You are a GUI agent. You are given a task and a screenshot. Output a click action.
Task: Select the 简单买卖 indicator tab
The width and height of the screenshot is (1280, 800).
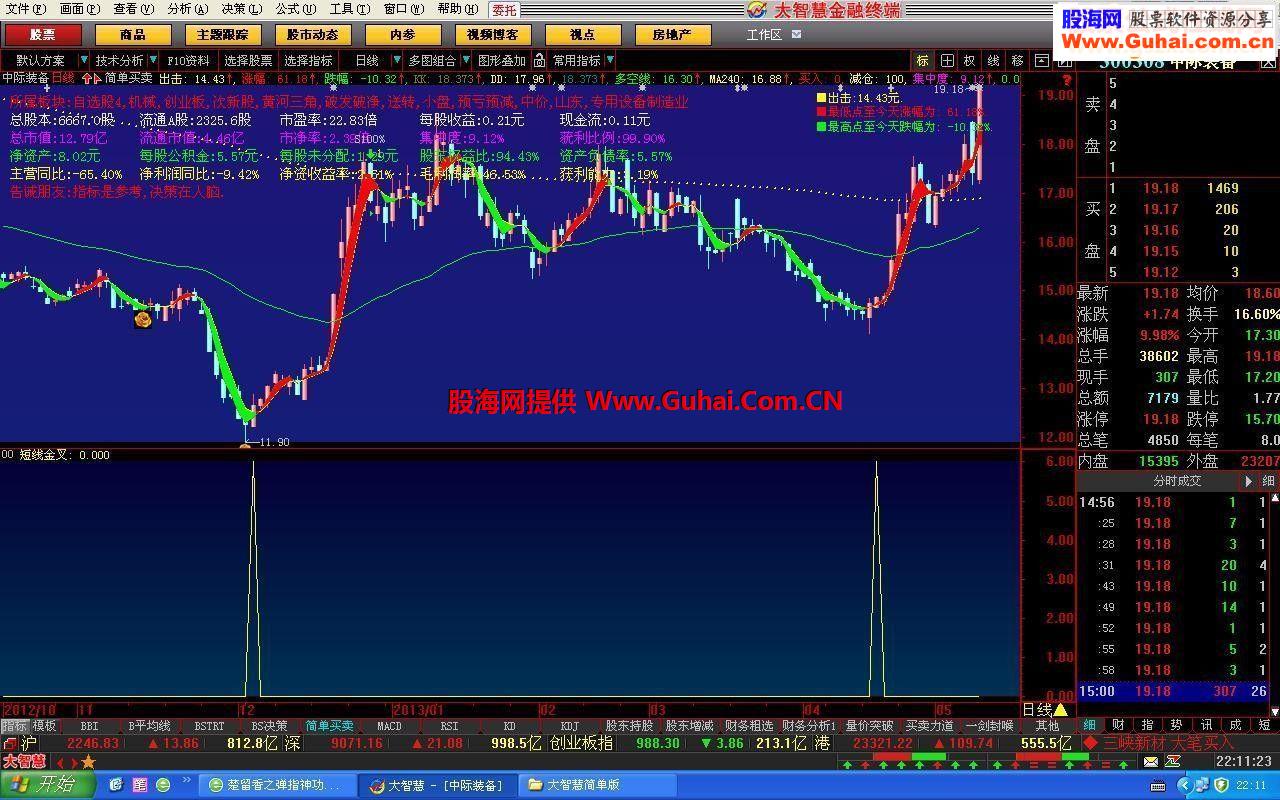[329, 726]
